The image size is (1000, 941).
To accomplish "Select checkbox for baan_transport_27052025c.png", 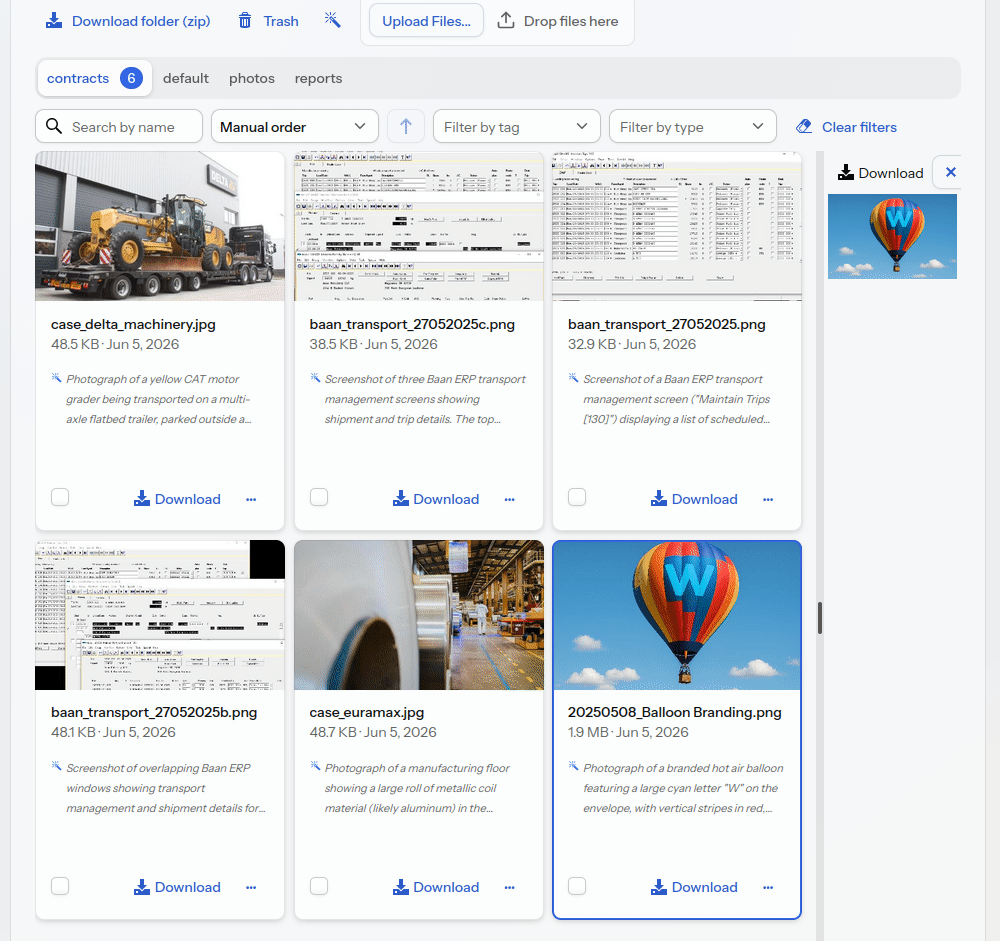I will click(319, 497).
